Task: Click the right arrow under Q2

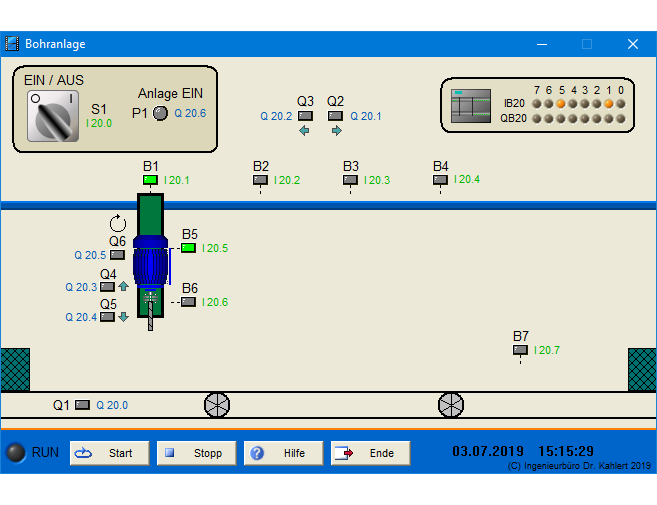Action: [336, 131]
